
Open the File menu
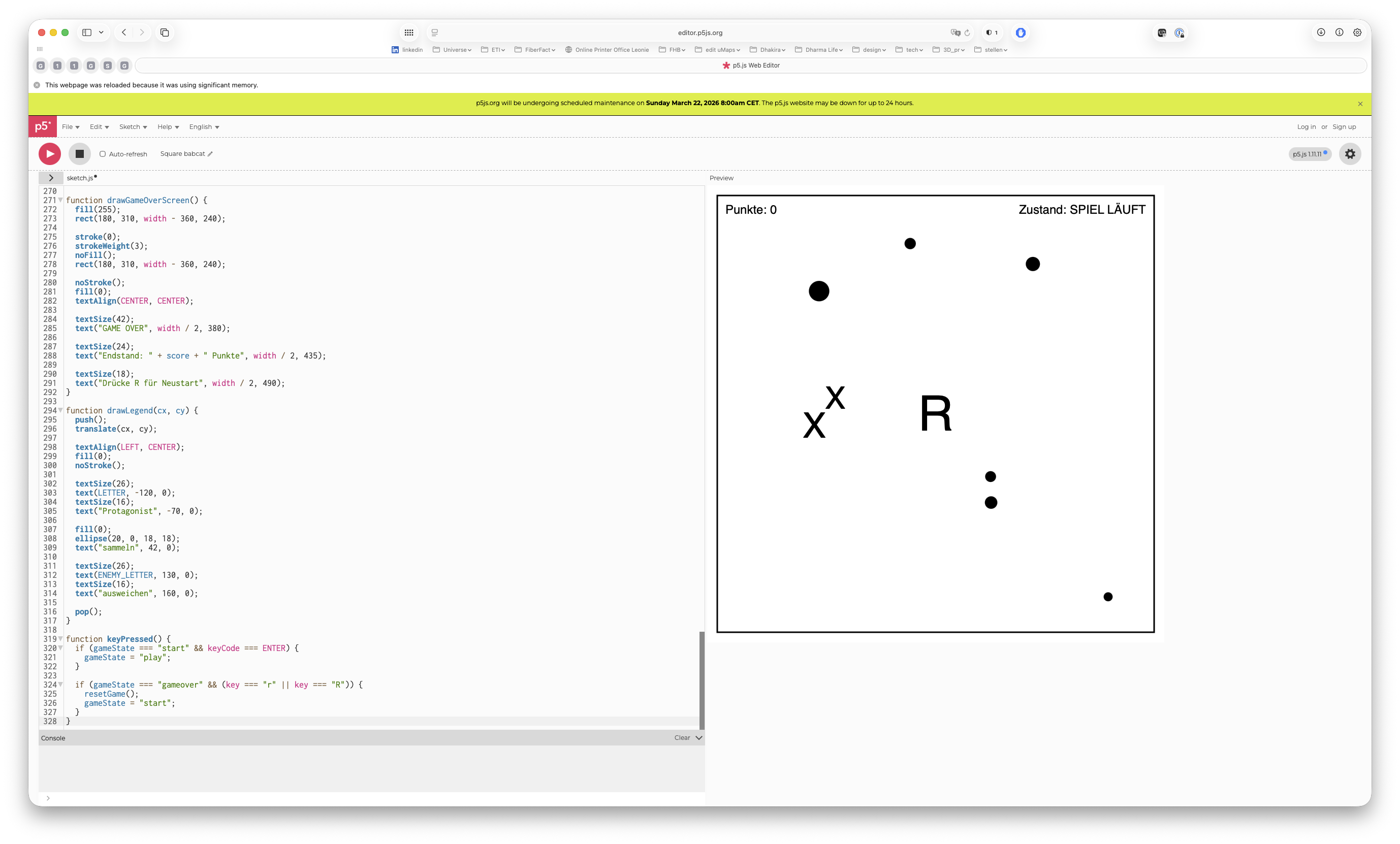coord(71,126)
